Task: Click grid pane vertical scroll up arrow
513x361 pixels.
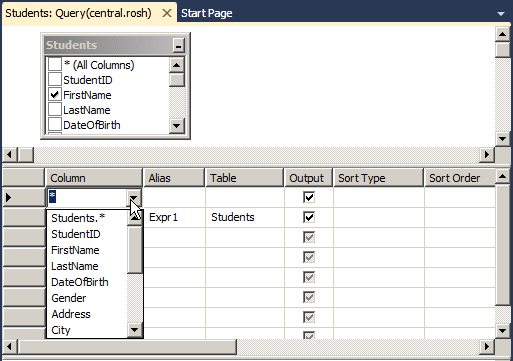Action: [502, 176]
